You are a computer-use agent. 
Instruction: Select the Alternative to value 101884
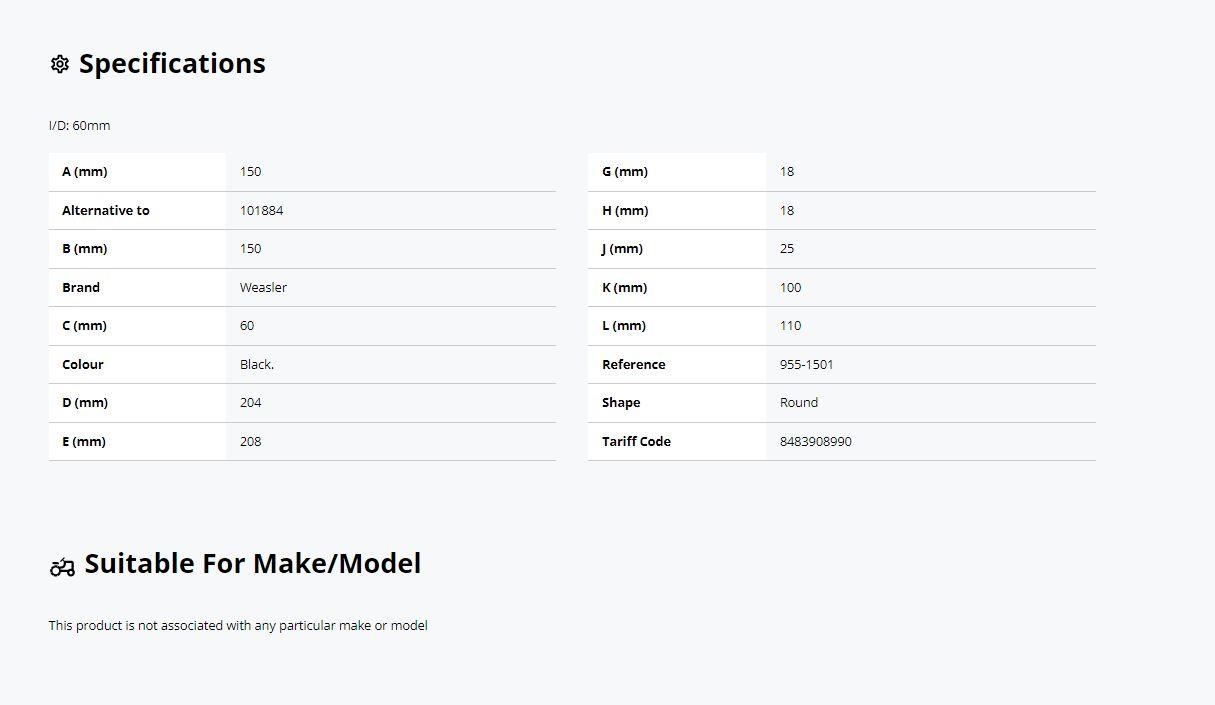(x=262, y=211)
